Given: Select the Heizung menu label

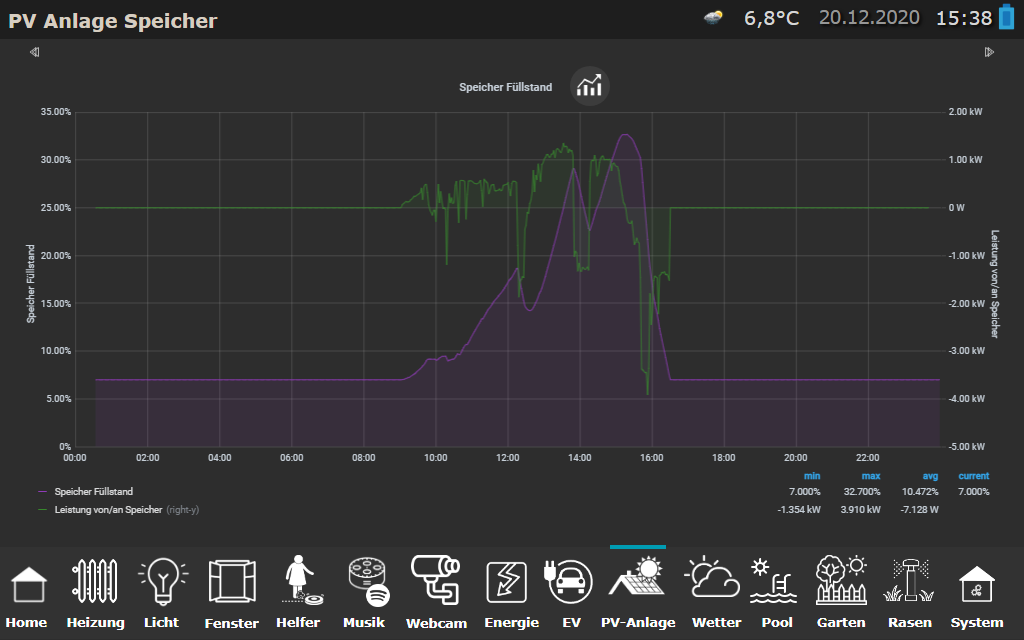Looking at the screenshot, I should click(x=95, y=622).
